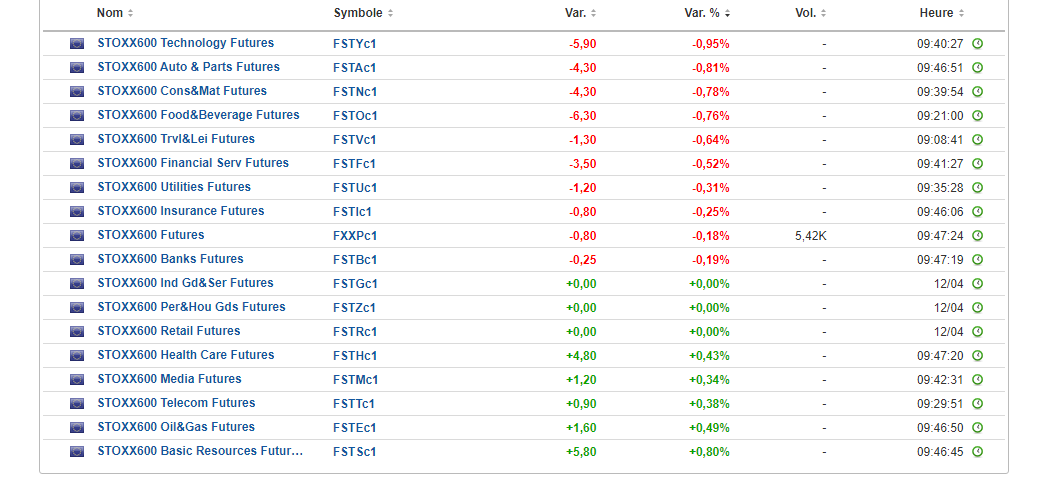Click the flag icon beside STOXX600 Oil&Gas Futures
The height and width of the screenshot is (492, 1053).
coord(77,428)
